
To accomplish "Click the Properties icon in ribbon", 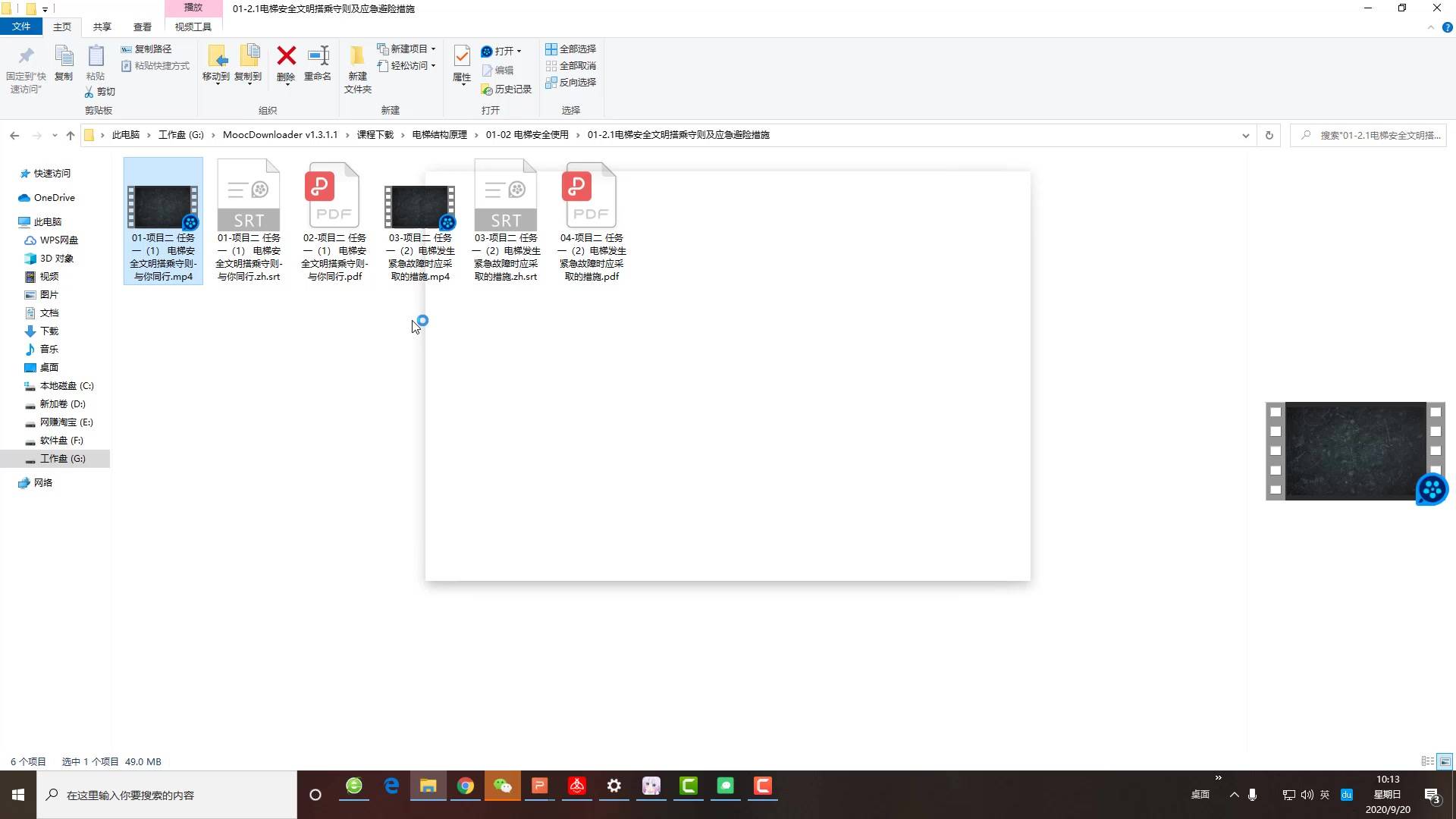I will point(462,56).
